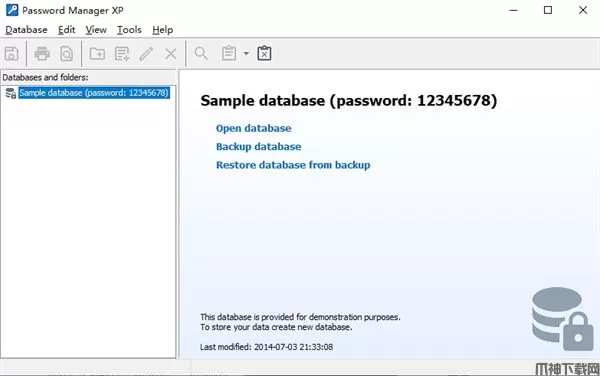
Task: Click the Search magnifier toolbar icon
Action: [x=201, y=54]
